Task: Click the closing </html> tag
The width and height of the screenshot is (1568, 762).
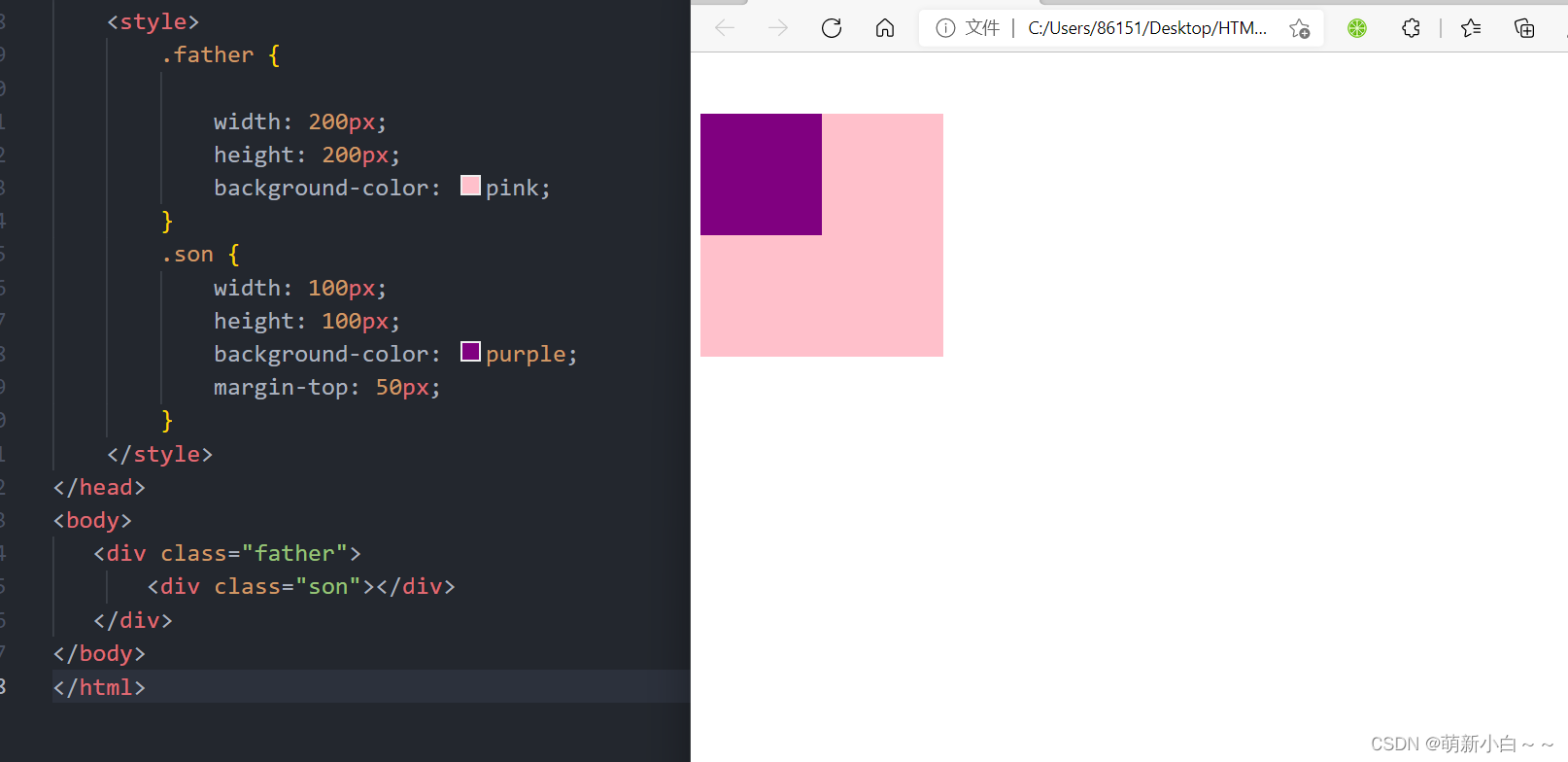Action: (x=99, y=687)
